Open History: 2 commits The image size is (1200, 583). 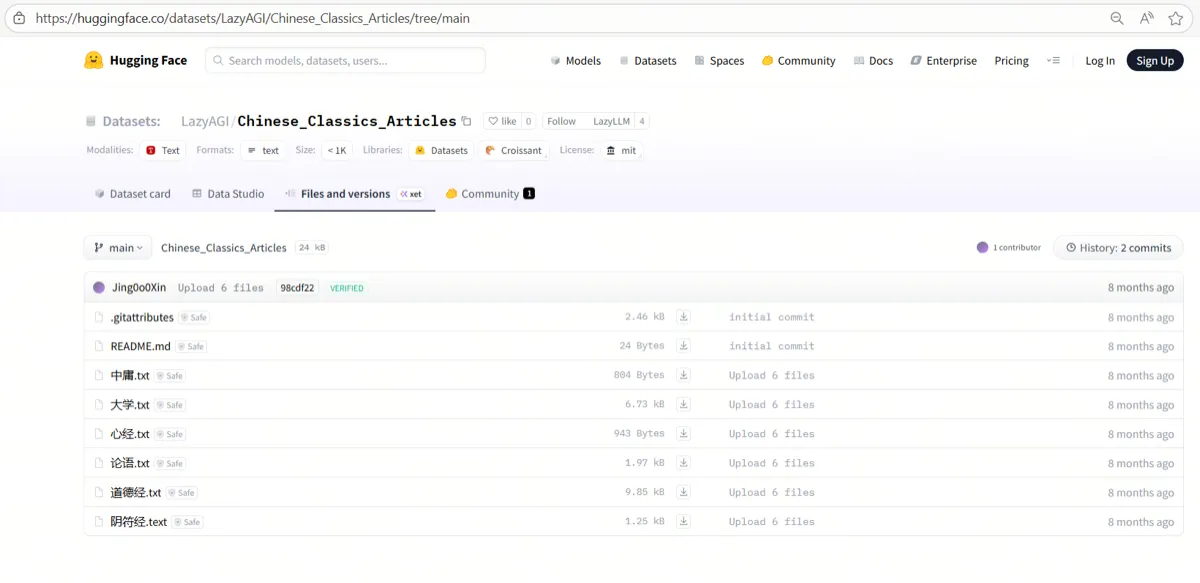(1118, 247)
